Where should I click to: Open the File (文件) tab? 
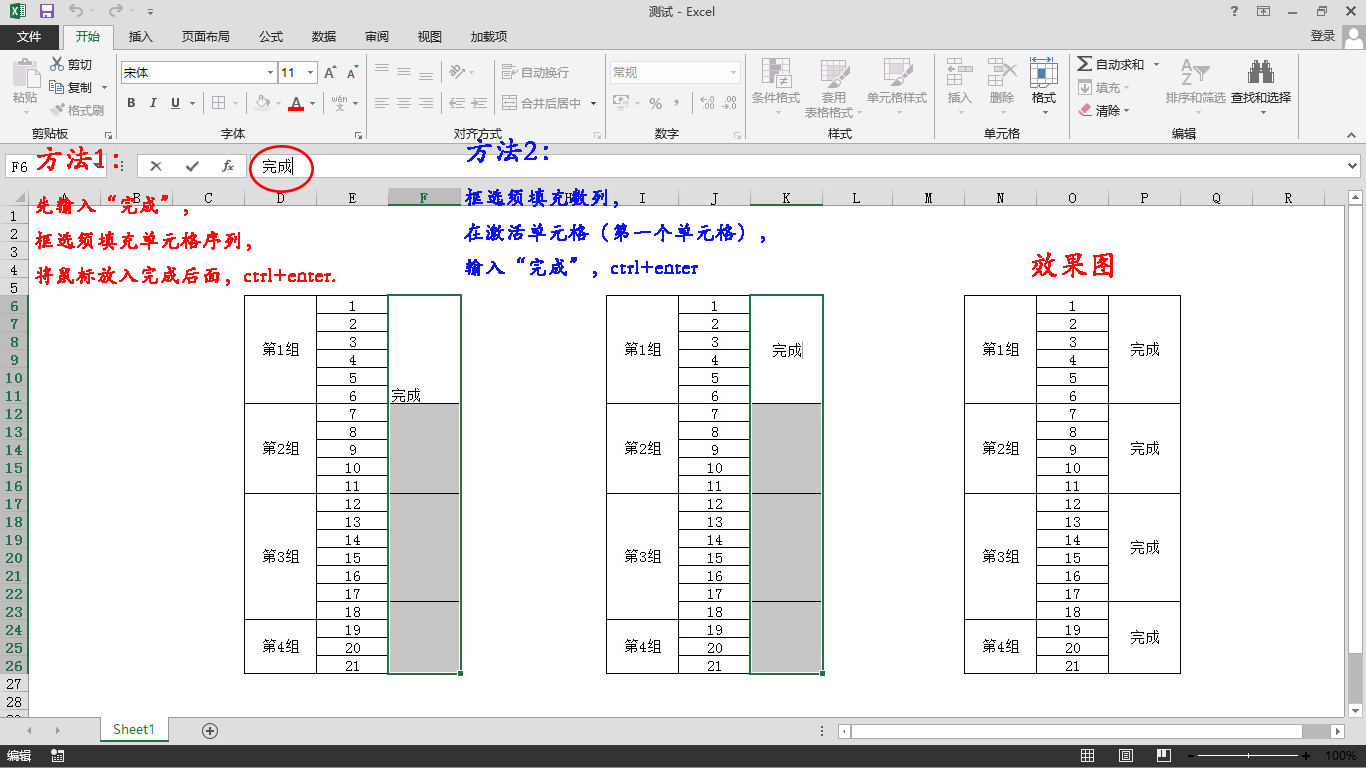click(29, 37)
